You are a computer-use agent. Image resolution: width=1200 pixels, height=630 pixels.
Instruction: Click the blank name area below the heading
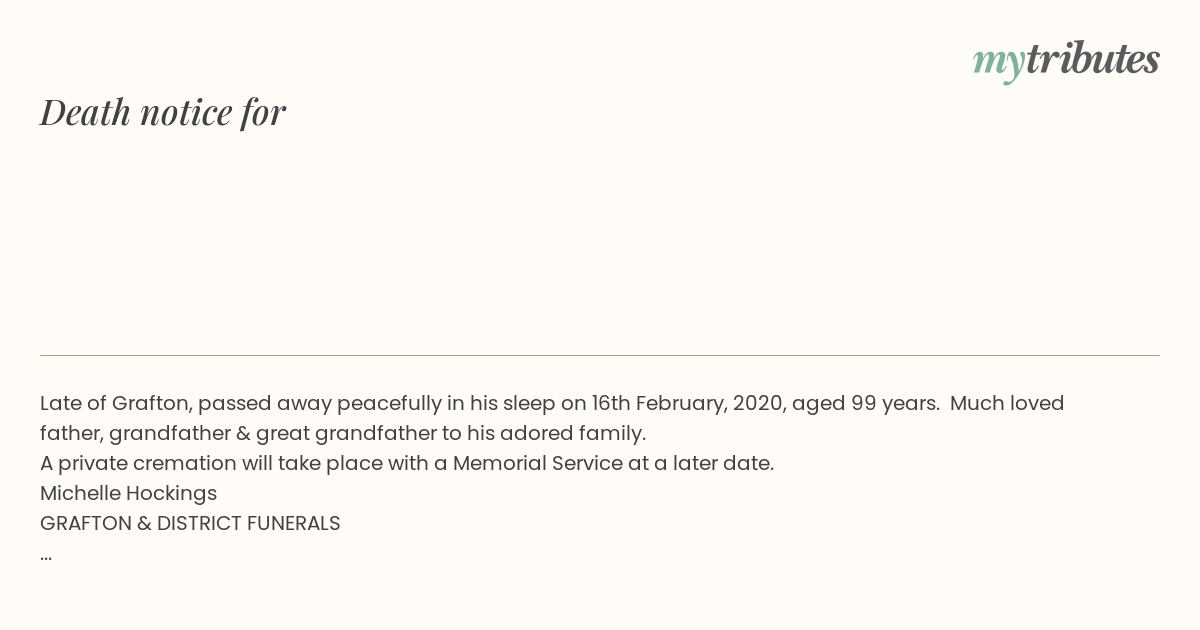pyautogui.click(x=600, y=240)
